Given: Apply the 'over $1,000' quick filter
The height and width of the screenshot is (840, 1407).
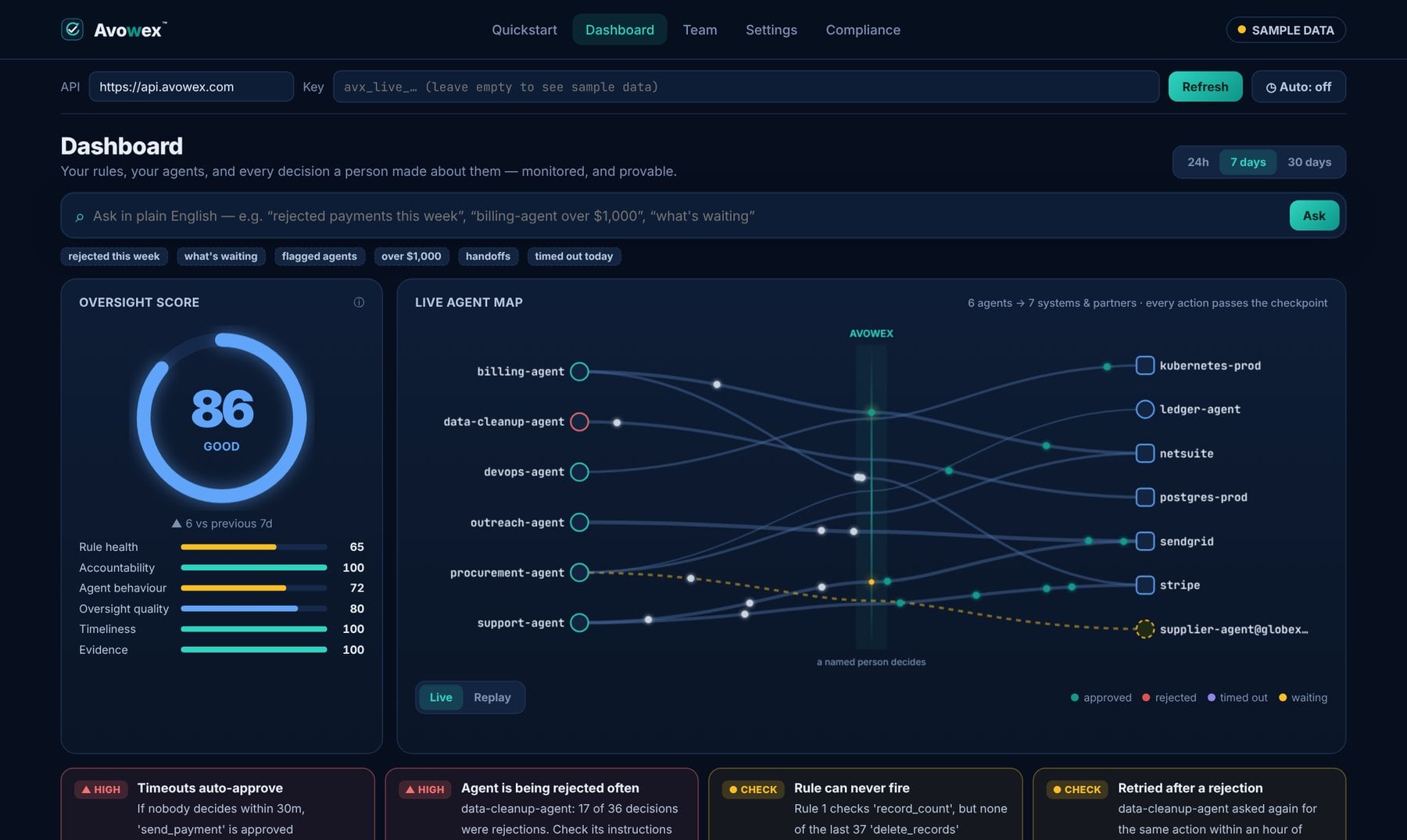Looking at the screenshot, I should tap(411, 256).
